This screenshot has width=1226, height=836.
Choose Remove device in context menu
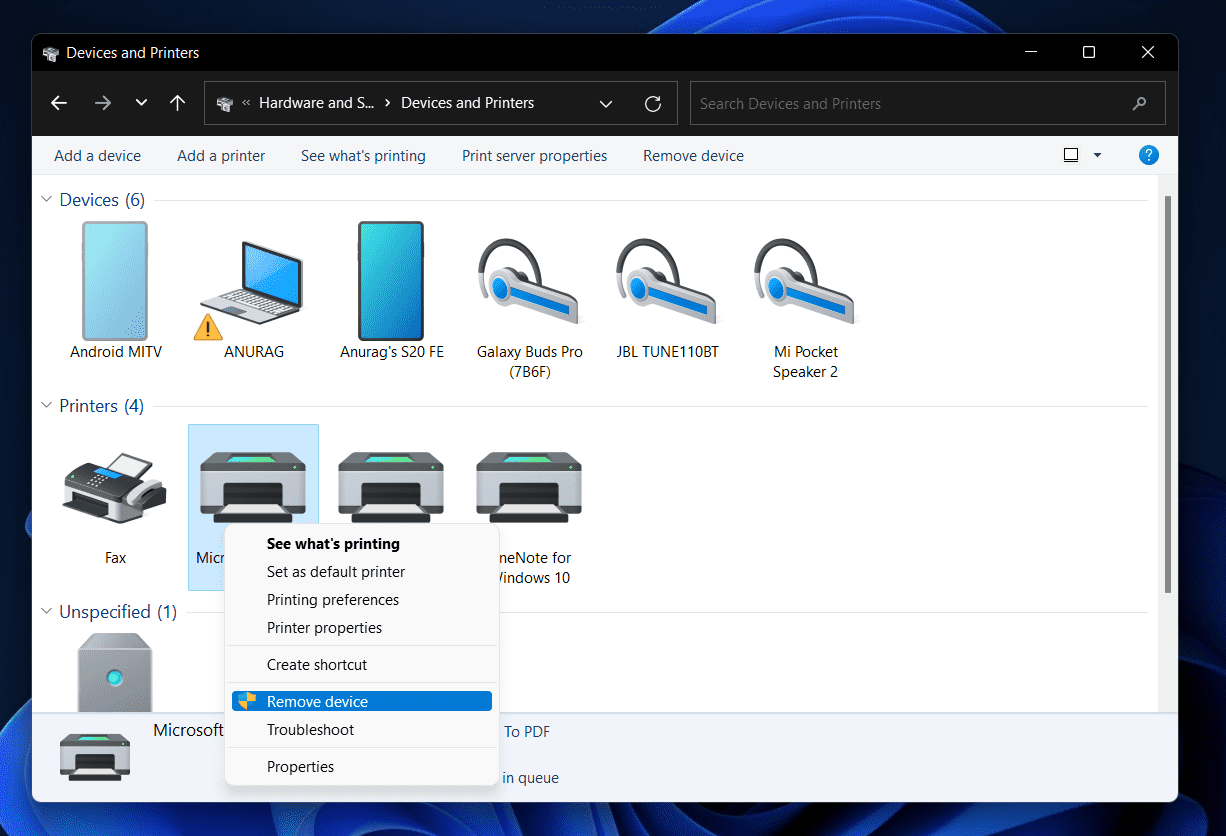coord(362,702)
